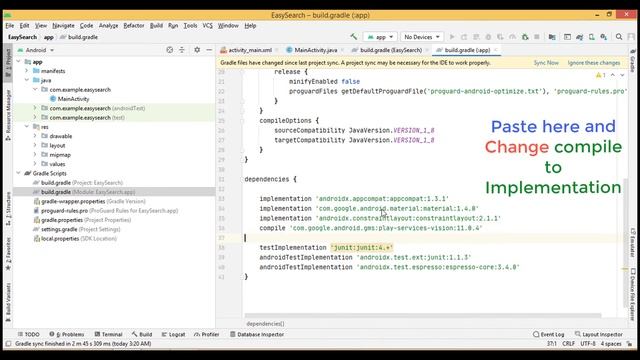Close the build.gradle (app) tab

coord(496,50)
